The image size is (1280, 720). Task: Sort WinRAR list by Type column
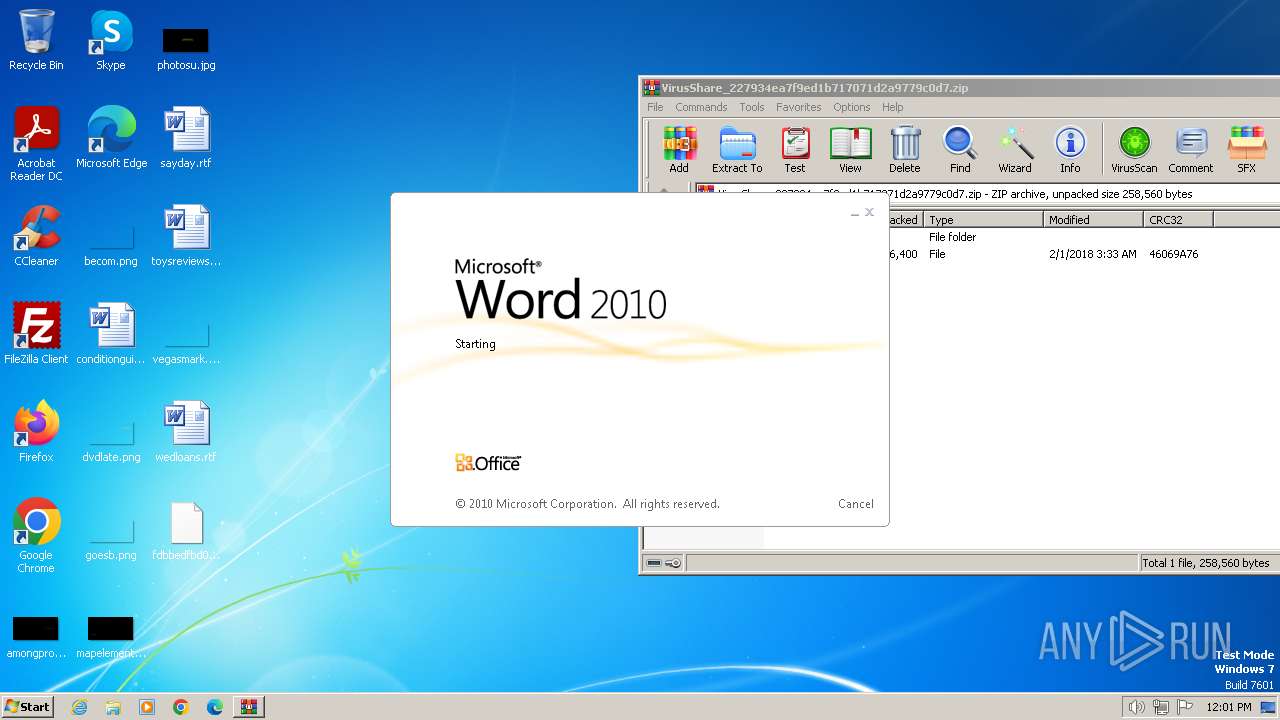click(x=984, y=220)
